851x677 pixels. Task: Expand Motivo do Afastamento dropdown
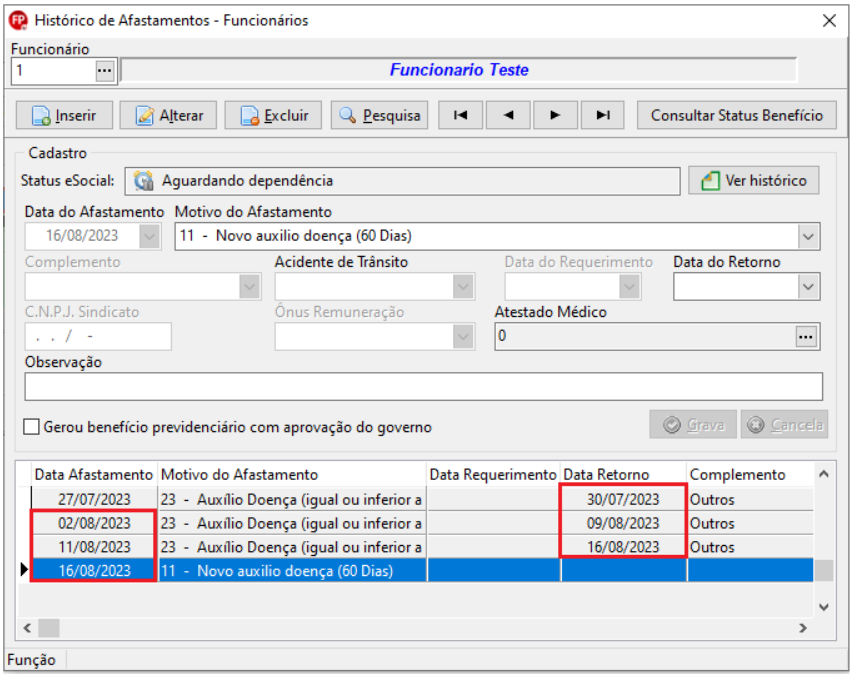[x=808, y=237]
